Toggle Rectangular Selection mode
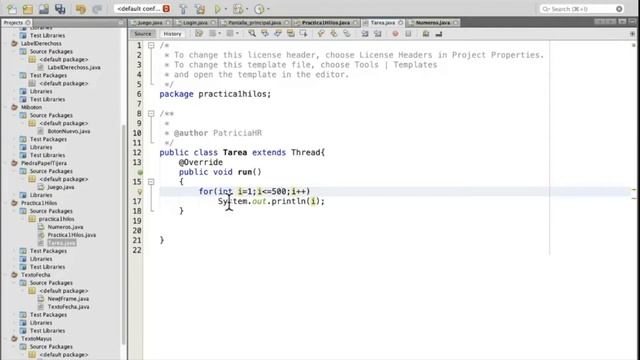The width and height of the screenshot is (640, 360). pyautogui.click(x=303, y=34)
